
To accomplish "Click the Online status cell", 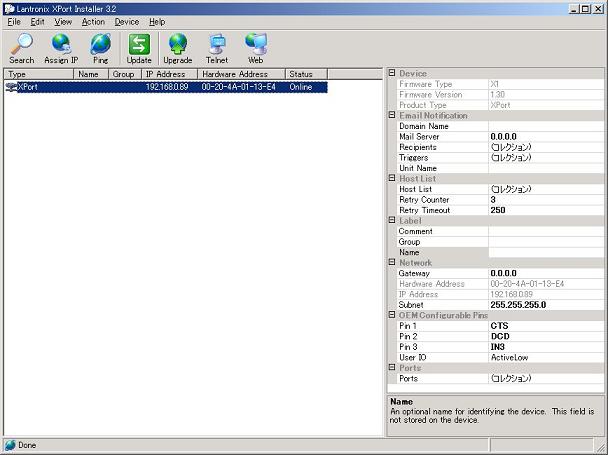I will tap(301, 87).
